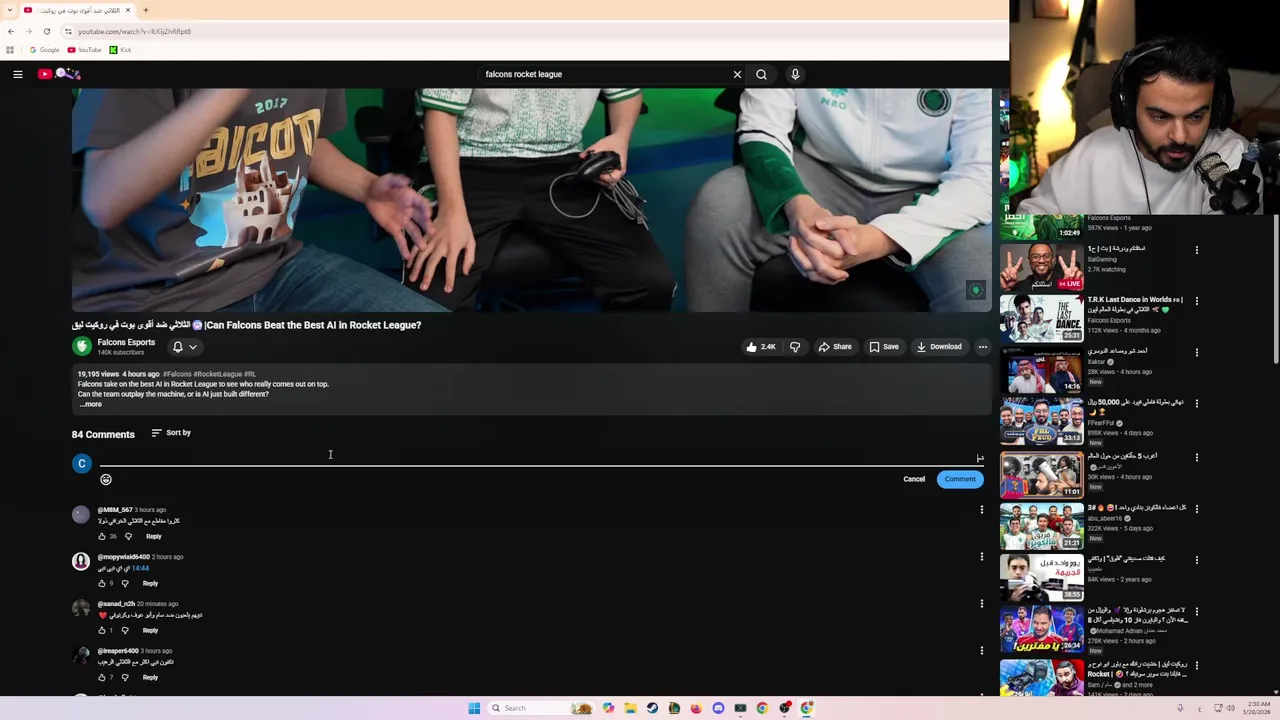Open the bookmarks apps grid icon
1280x720 pixels.
pyautogui.click(x=10, y=50)
